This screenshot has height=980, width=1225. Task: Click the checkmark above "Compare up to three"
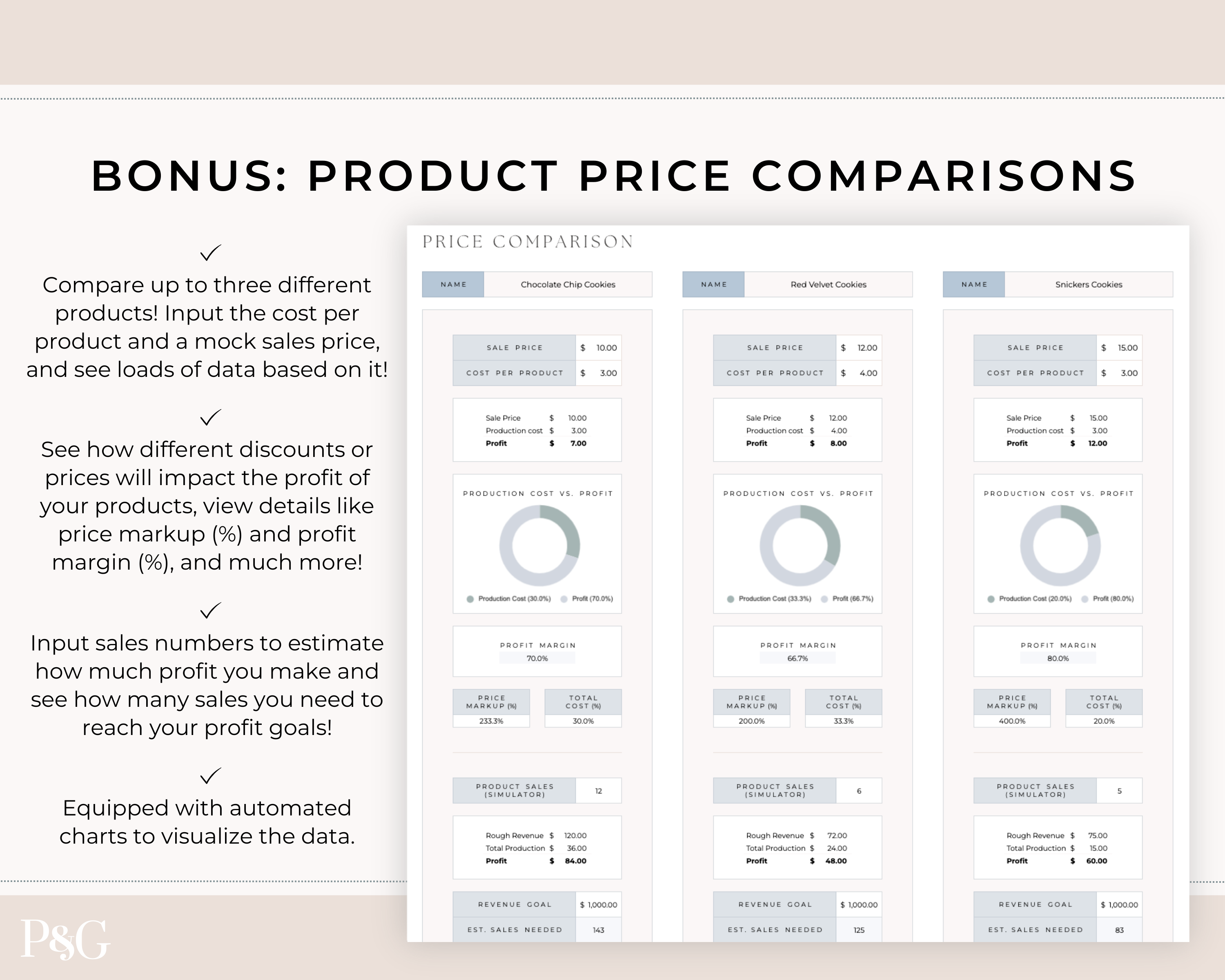(x=210, y=252)
